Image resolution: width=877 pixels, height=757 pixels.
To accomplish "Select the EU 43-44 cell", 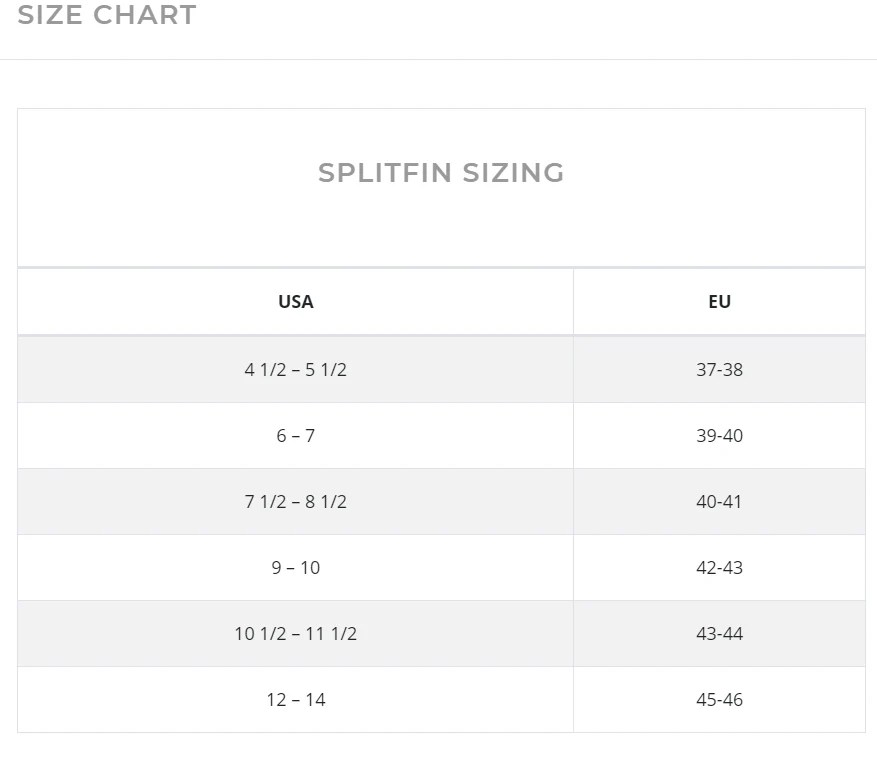I will pos(719,633).
